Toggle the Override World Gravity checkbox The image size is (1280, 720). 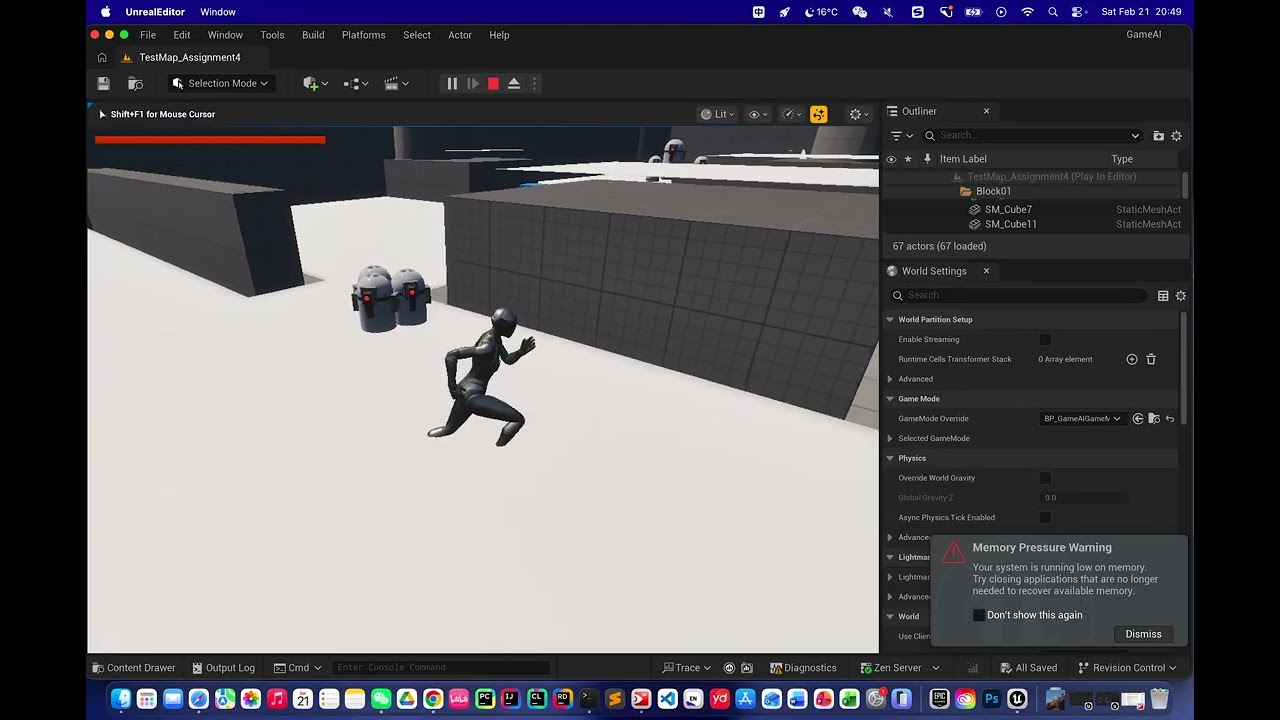1045,478
